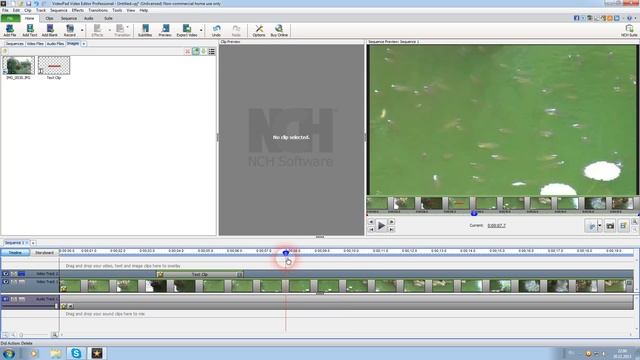Viewport: 640px width, 360px height.
Task: Click the preview zoom in magnifier
Action: (x=635, y=222)
